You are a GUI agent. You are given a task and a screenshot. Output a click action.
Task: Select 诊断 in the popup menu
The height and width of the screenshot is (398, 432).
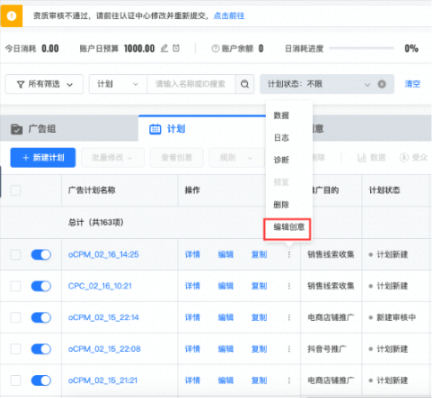click(281, 160)
